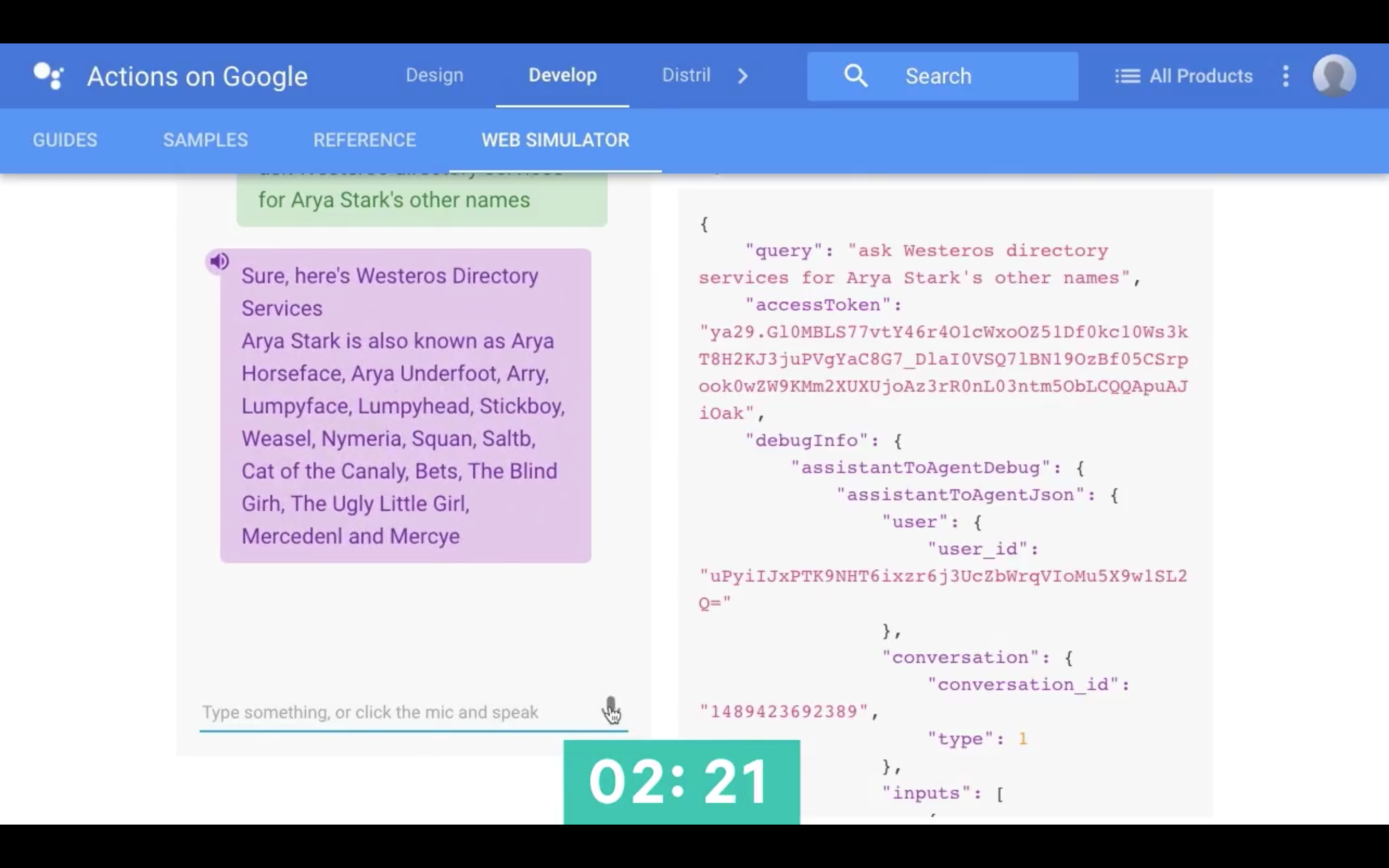
Task: Open the Design tab
Action: point(435,75)
